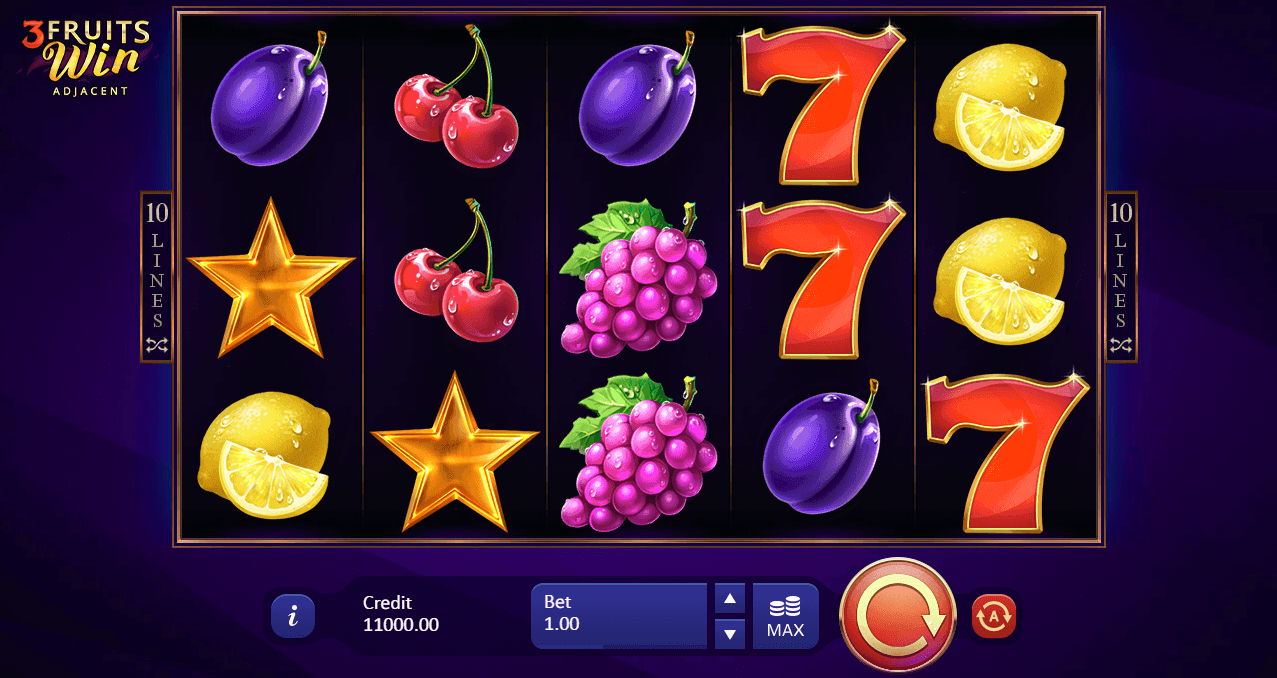Click the lemon at bottom of first reel
This screenshot has width=1277, height=678.
pos(265,455)
